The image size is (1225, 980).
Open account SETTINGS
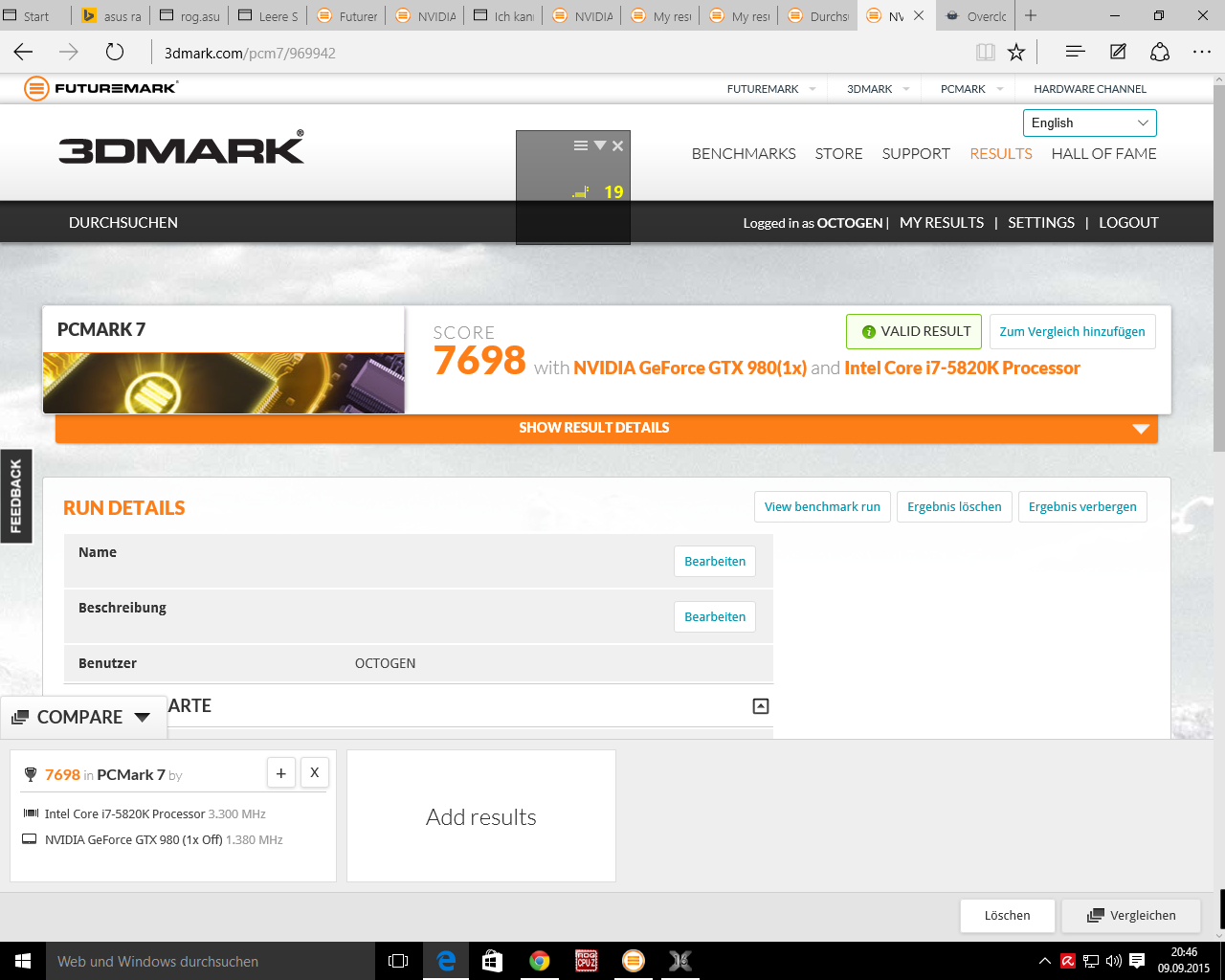click(1041, 222)
